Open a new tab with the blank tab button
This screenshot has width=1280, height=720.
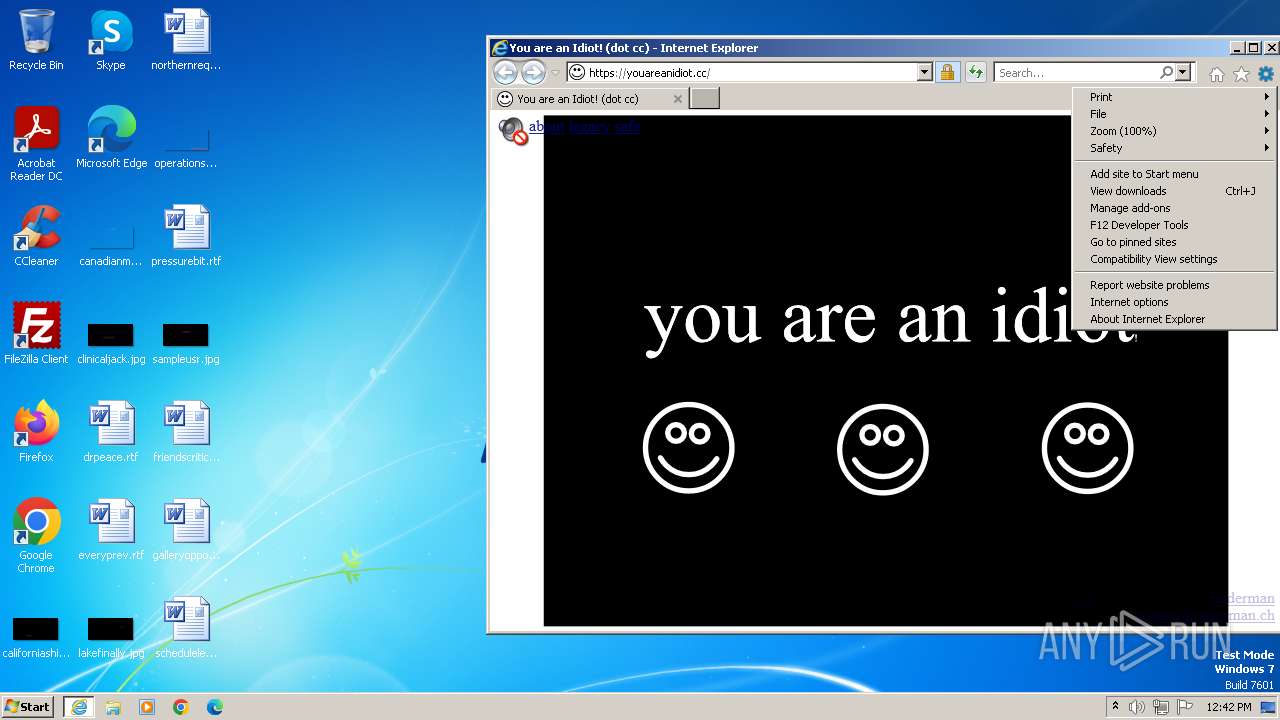click(x=705, y=98)
